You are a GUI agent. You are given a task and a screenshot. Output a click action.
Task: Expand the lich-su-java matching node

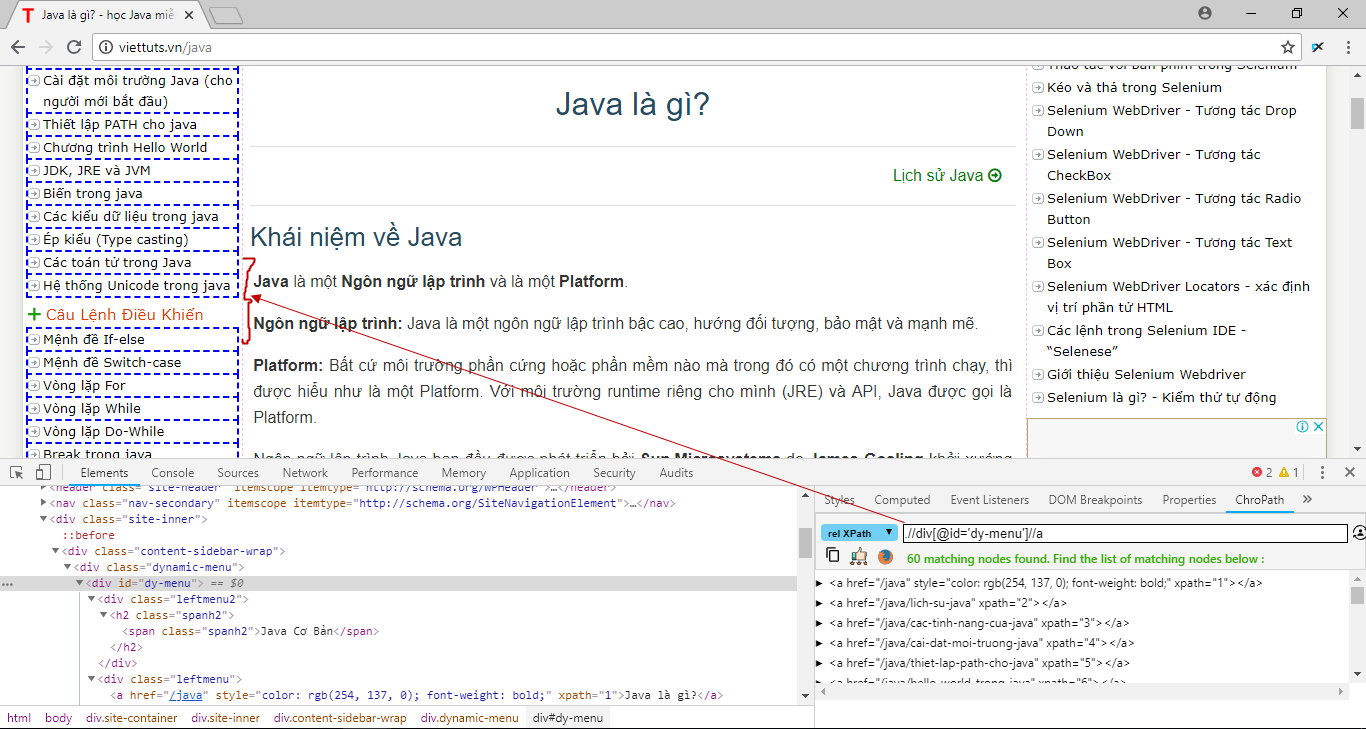(820, 603)
